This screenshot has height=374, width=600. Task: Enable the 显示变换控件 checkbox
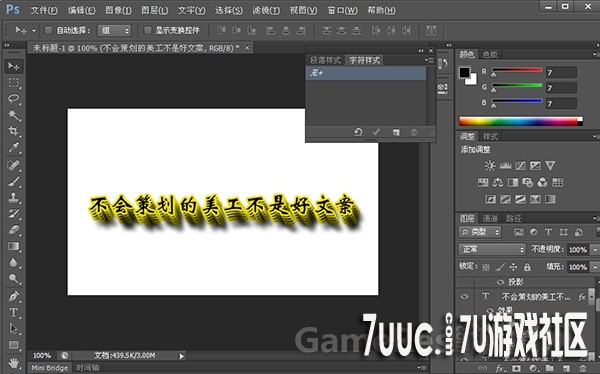[147, 30]
